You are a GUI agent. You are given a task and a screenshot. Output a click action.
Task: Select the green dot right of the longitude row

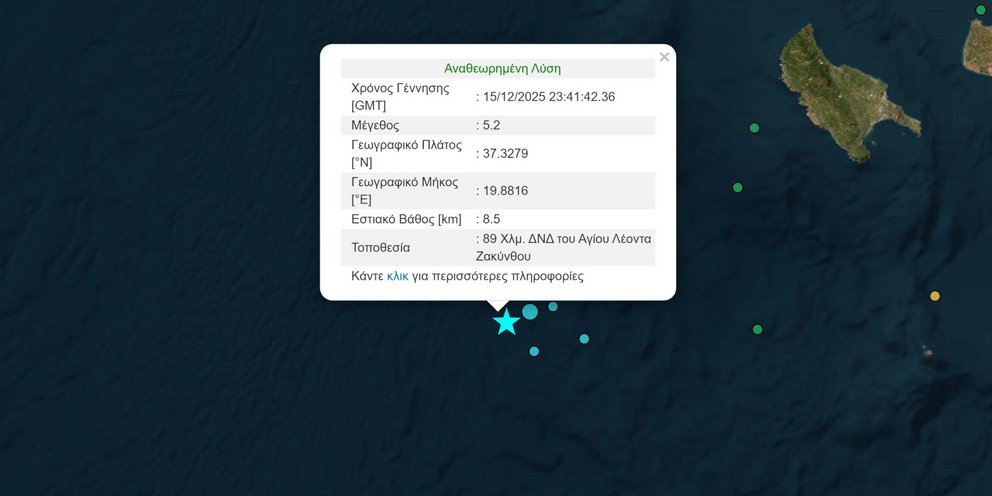click(x=738, y=188)
